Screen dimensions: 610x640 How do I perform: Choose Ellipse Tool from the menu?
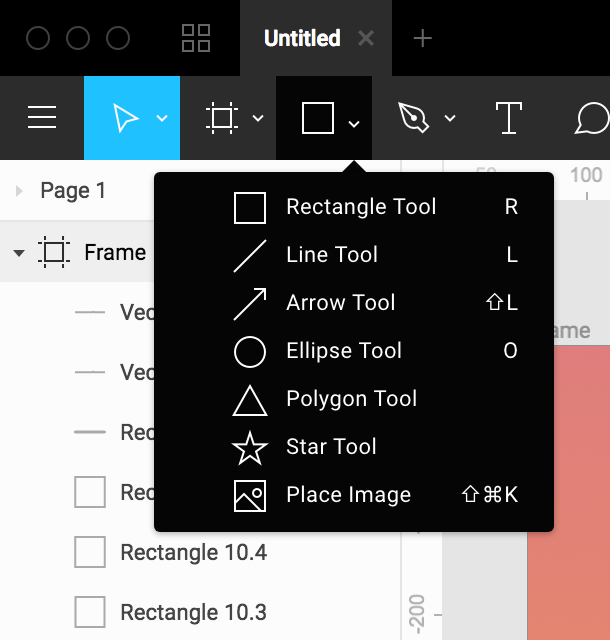point(344,351)
